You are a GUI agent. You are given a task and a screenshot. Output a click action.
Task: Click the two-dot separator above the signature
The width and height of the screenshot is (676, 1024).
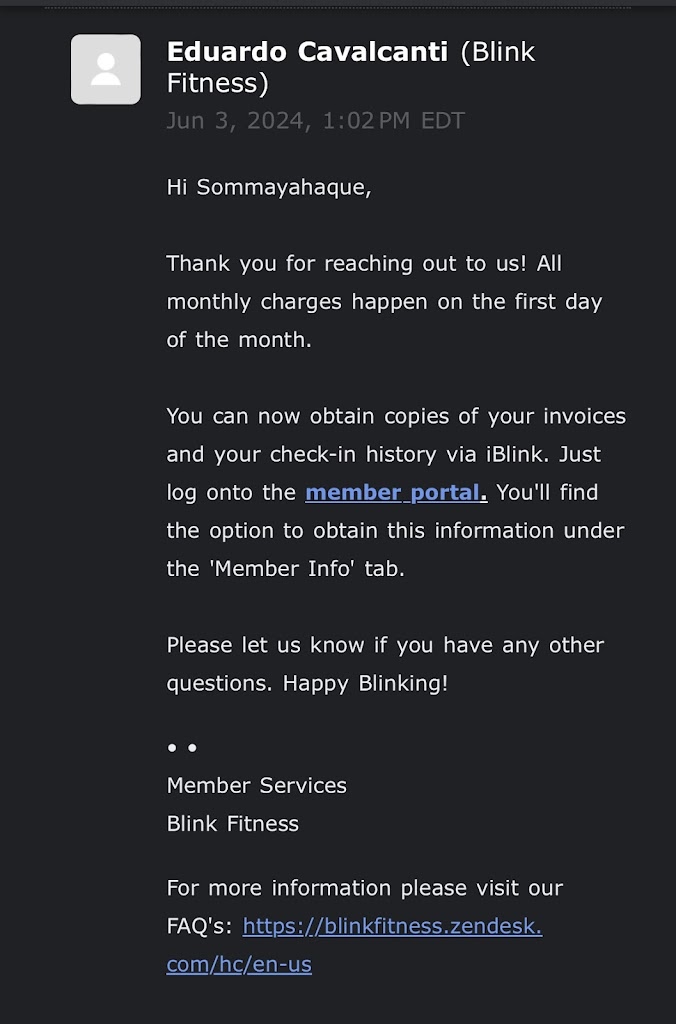point(182,747)
